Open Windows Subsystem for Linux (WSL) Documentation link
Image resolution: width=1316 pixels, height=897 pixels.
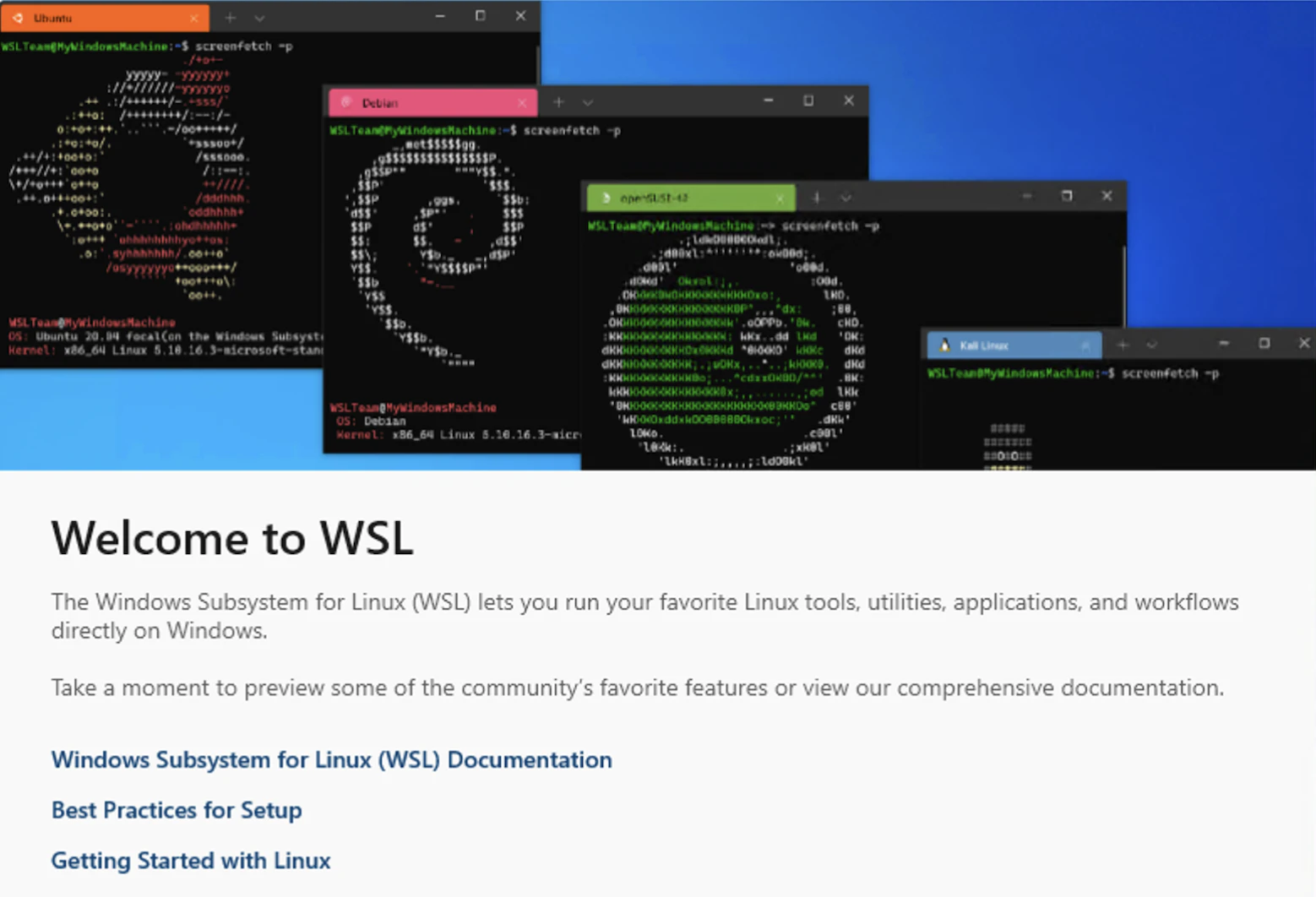click(x=331, y=759)
